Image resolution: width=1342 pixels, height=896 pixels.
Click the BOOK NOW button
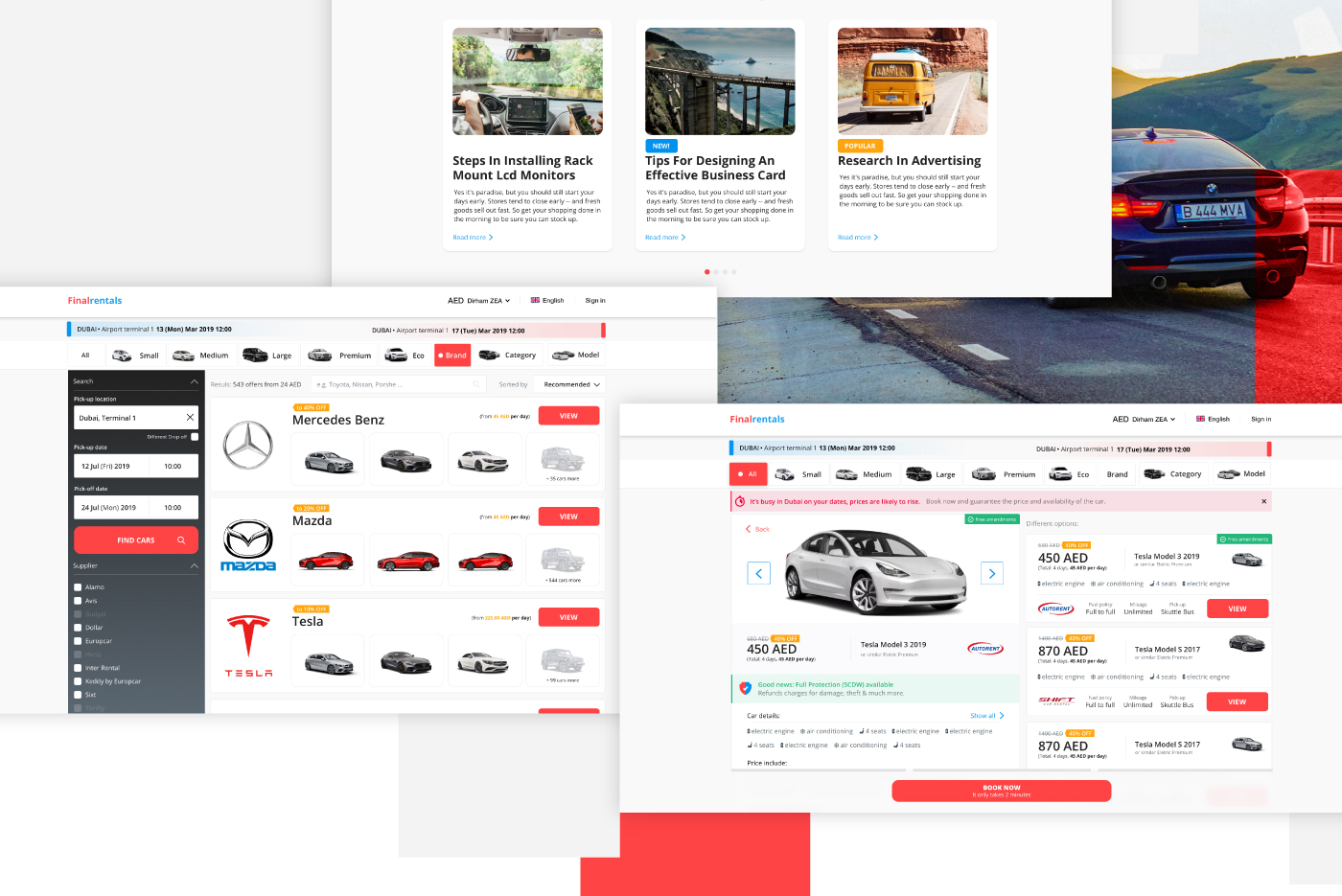tap(1001, 791)
